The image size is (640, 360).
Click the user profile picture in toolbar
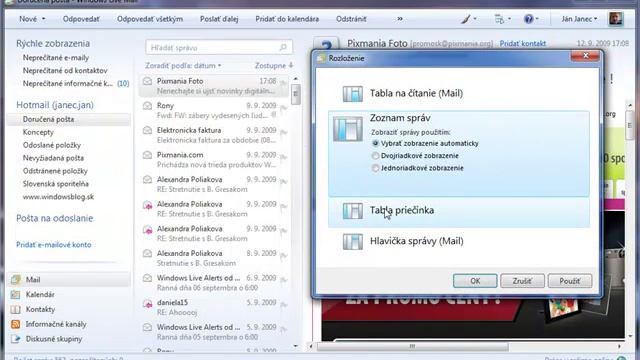point(616,19)
